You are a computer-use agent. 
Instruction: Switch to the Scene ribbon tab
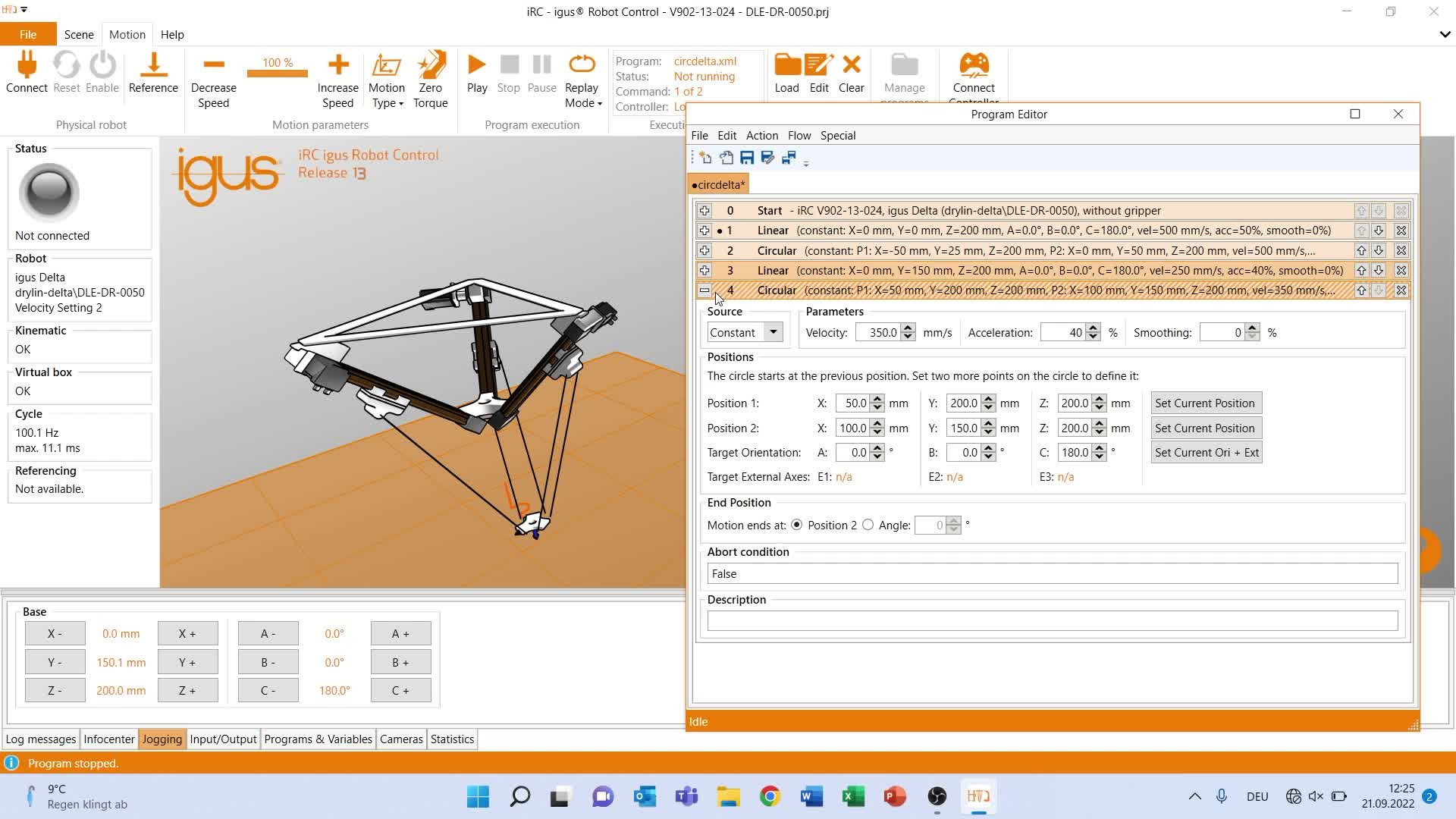79,34
